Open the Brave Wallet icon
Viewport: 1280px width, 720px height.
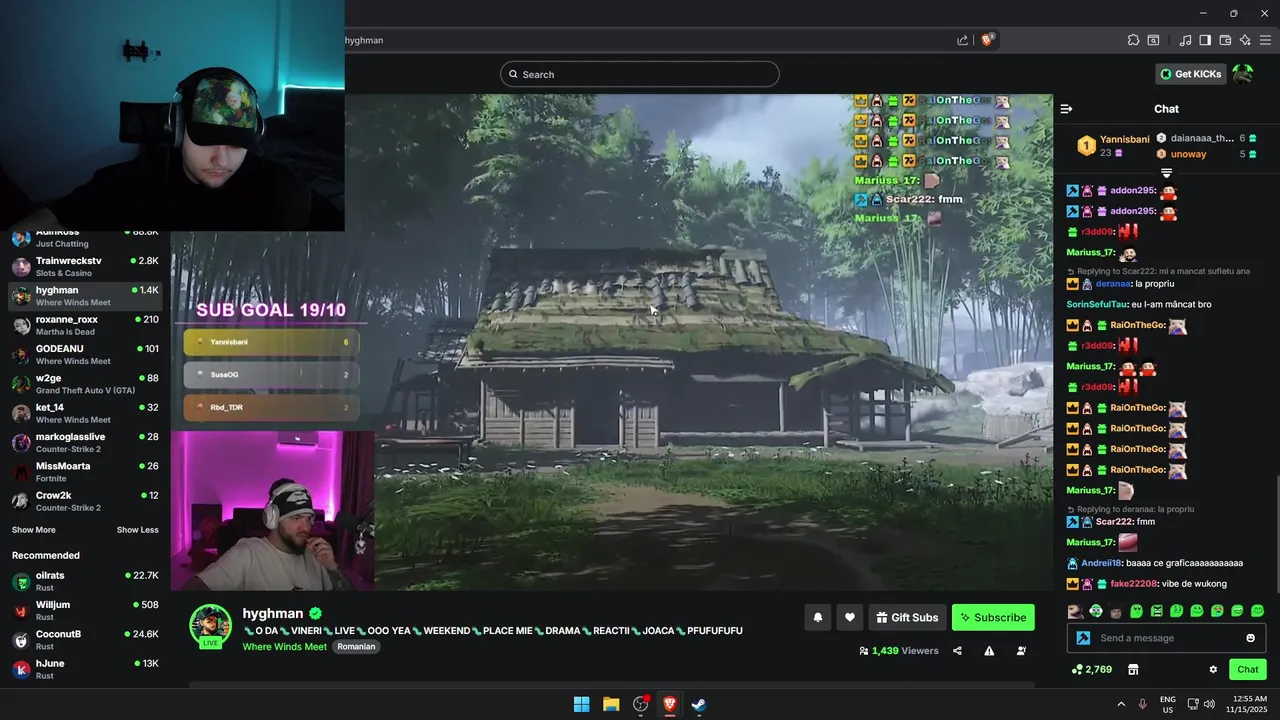coord(1225,40)
